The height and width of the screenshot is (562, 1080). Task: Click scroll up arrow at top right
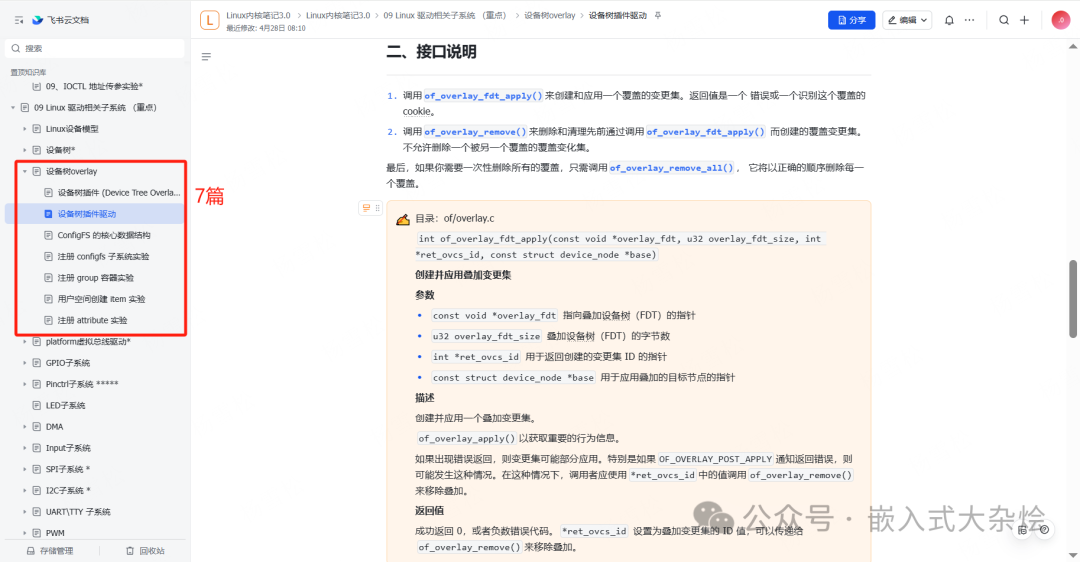[x=1073, y=46]
